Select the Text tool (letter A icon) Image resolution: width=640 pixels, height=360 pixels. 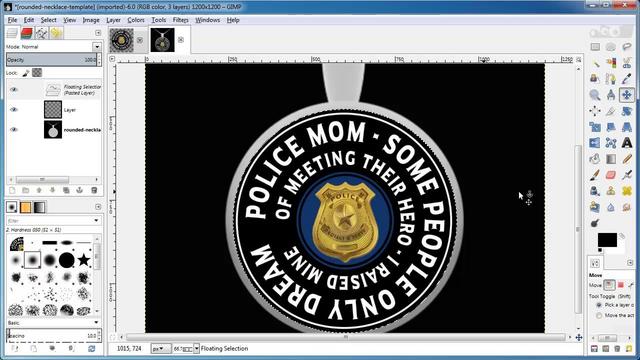pos(627,143)
